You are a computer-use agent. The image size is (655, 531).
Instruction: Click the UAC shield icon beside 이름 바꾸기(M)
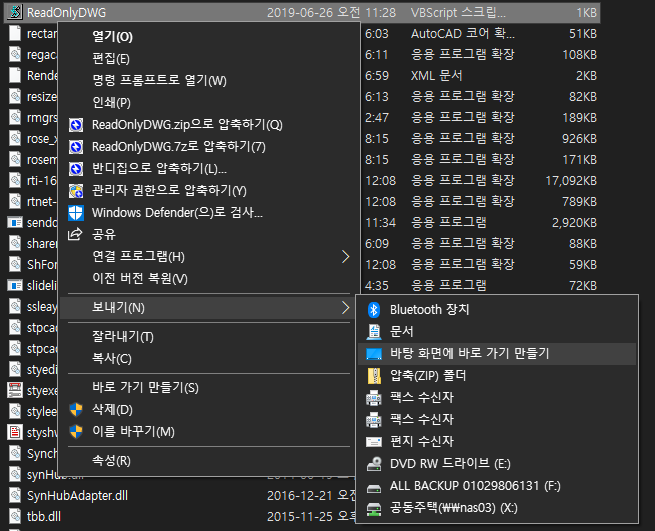(x=76, y=432)
